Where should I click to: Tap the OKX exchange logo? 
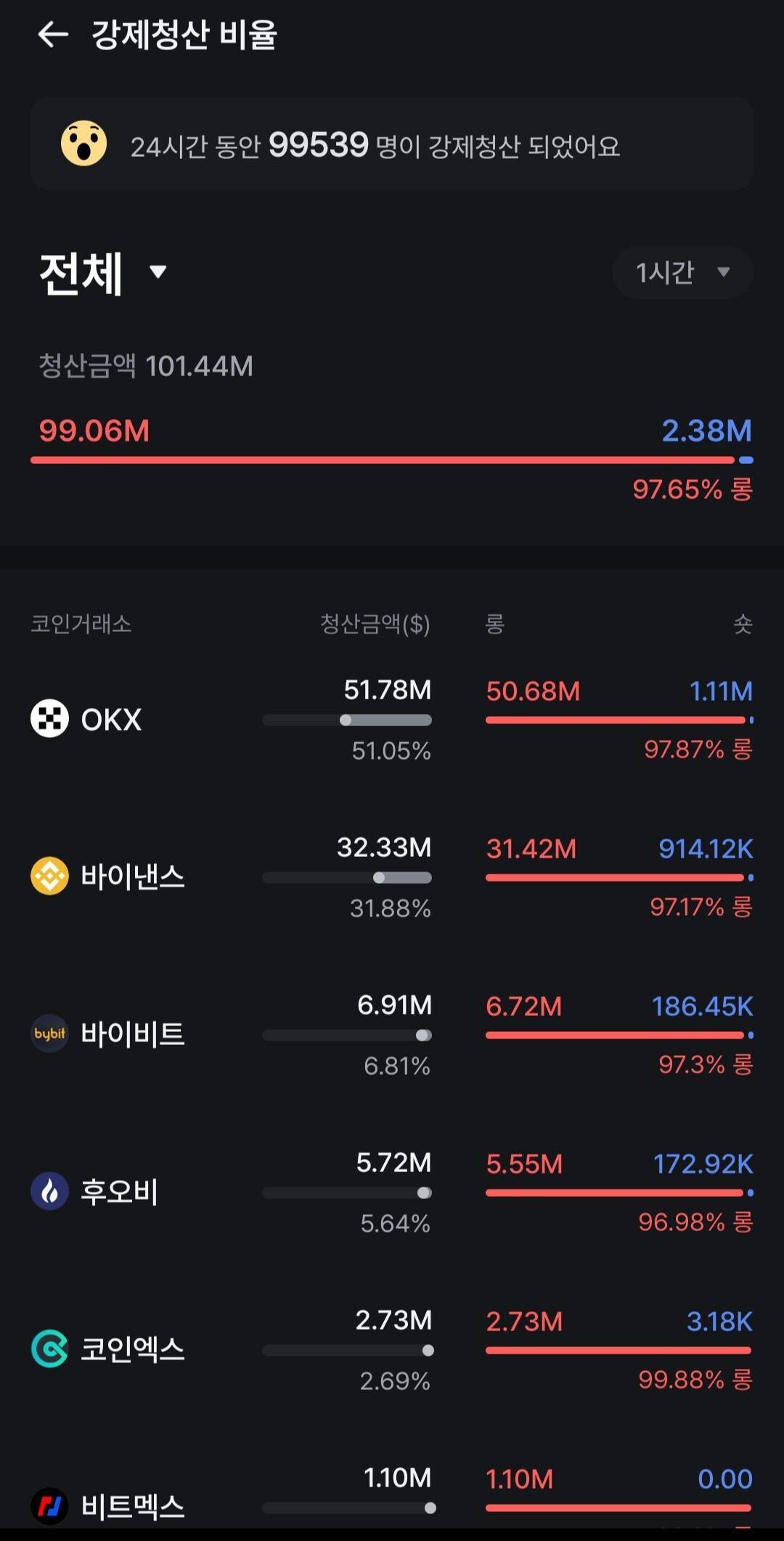tap(49, 719)
